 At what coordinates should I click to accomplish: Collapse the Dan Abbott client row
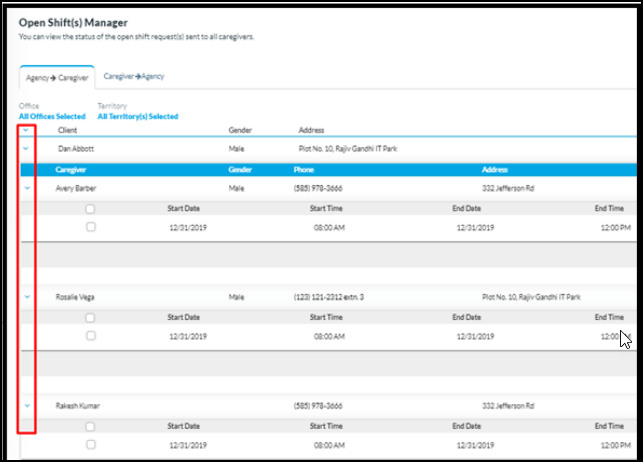(27, 149)
